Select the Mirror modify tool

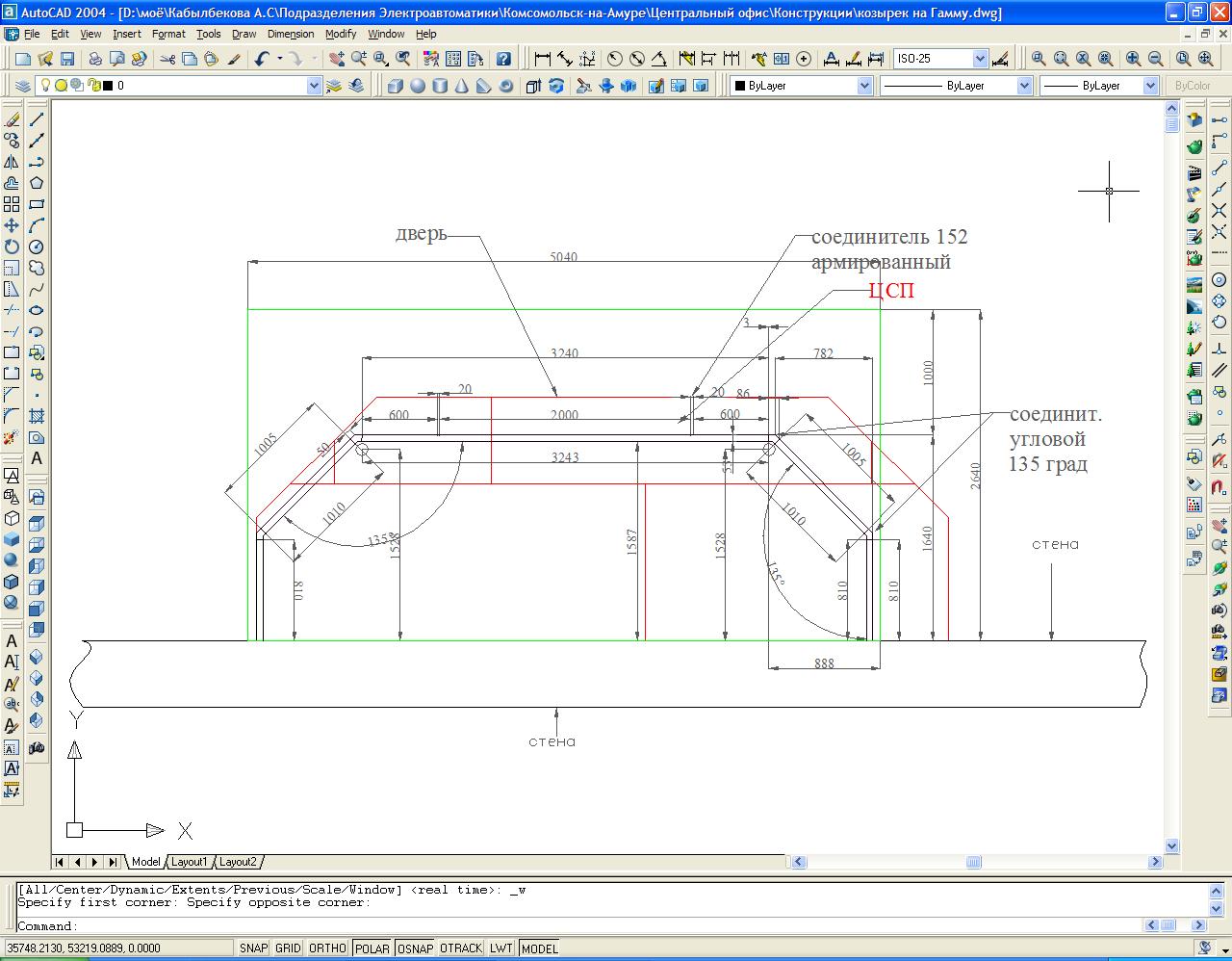pyautogui.click(x=12, y=163)
